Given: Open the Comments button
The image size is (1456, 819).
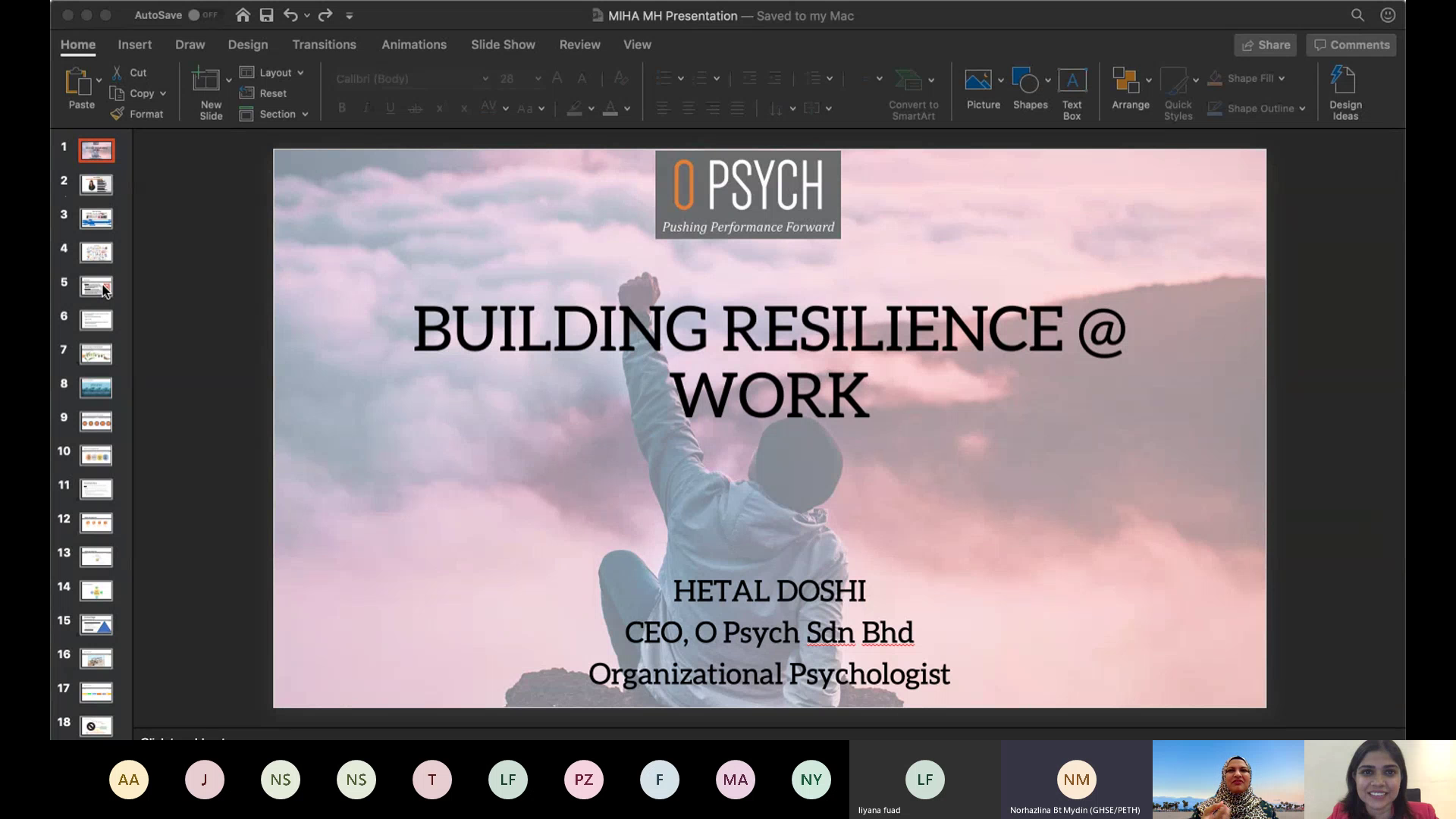Looking at the screenshot, I should click(x=1351, y=45).
